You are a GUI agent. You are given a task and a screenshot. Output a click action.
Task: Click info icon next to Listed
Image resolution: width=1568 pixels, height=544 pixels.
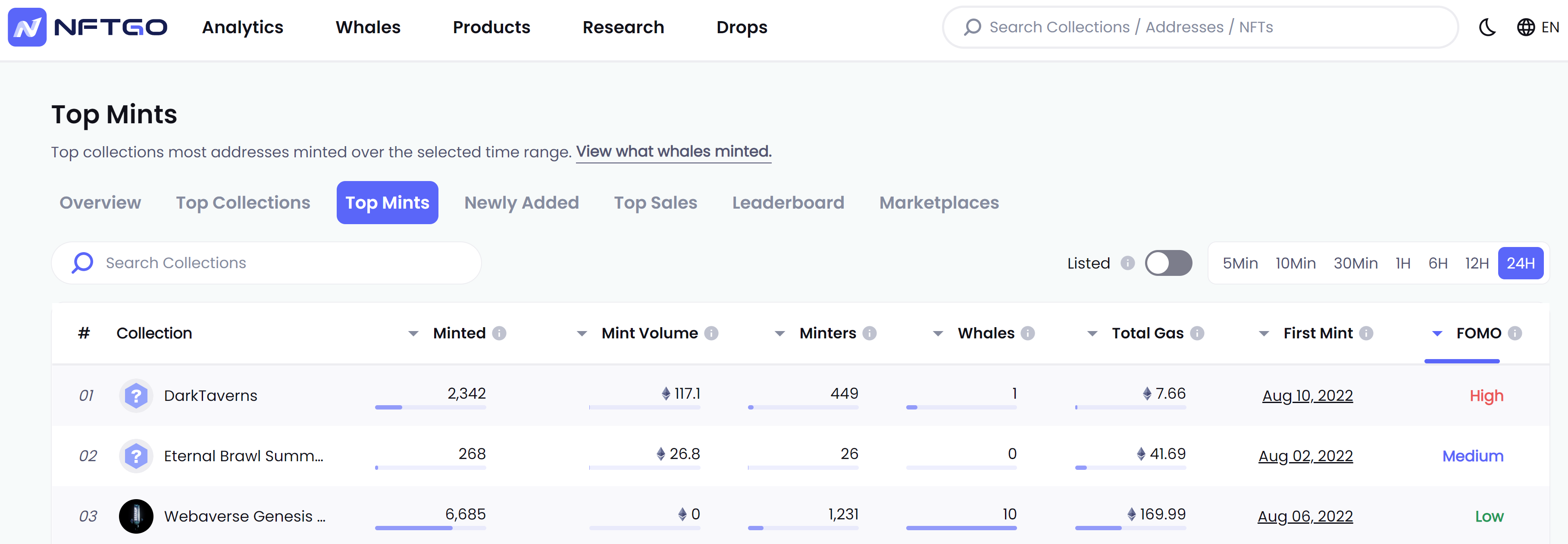pyautogui.click(x=1127, y=263)
